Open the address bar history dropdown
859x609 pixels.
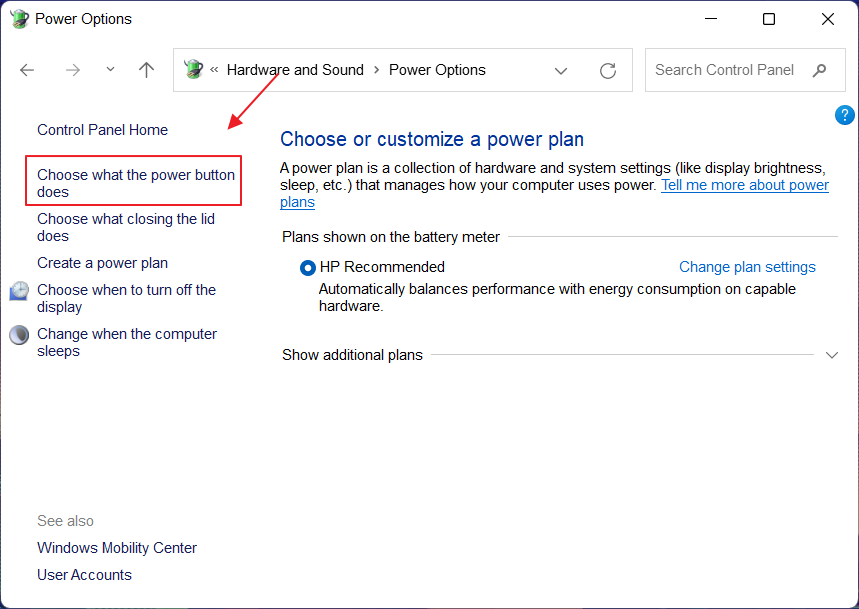pos(561,70)
